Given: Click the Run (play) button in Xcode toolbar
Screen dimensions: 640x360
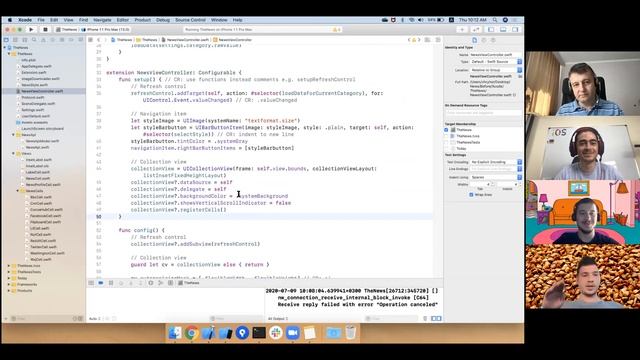Looking at the screenshot, I should pos(31,29).
